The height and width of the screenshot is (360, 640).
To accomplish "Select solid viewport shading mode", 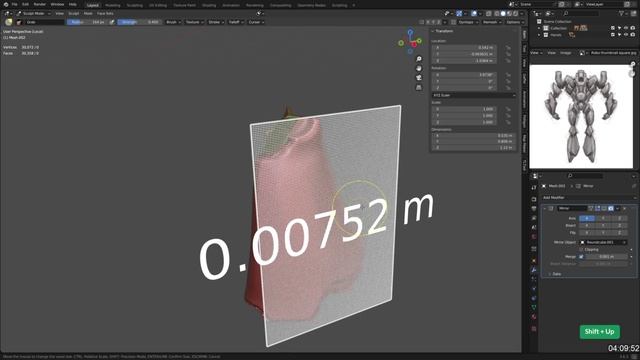I will point(503,13).
